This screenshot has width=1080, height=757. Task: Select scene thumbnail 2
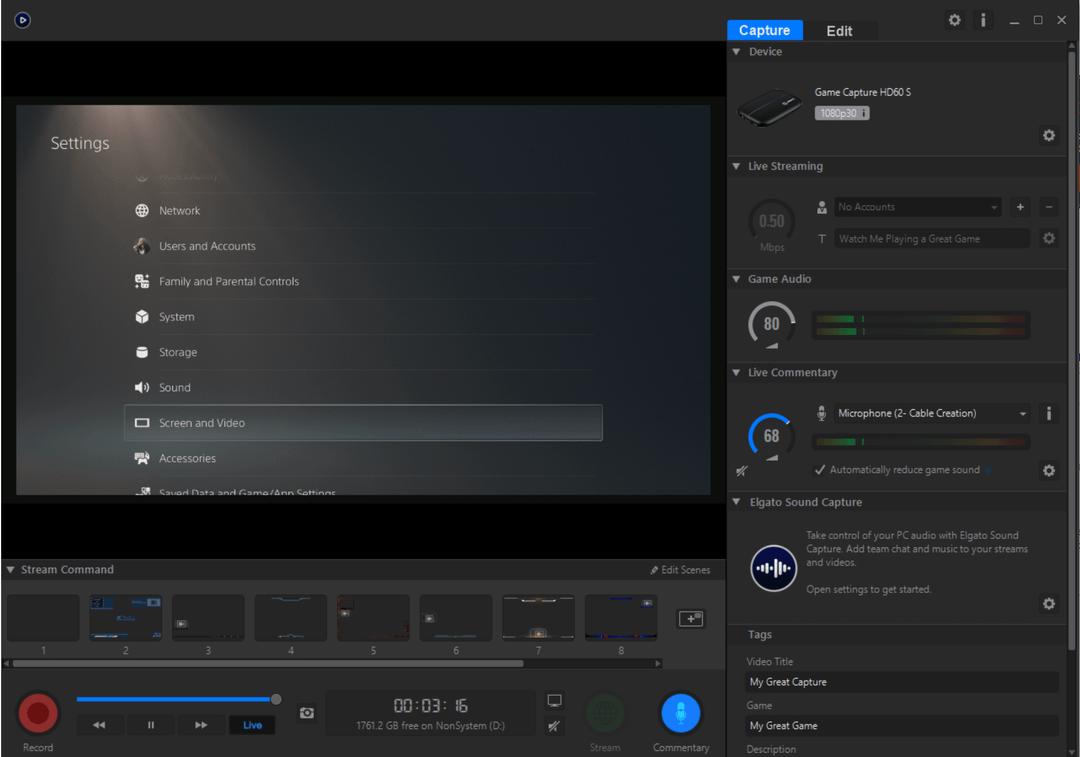coord(125,618)
